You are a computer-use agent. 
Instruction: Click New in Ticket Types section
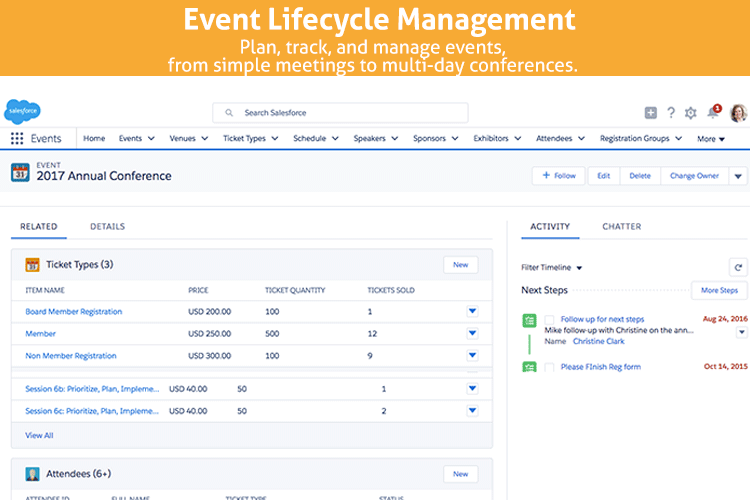click(x=461, y=265)
